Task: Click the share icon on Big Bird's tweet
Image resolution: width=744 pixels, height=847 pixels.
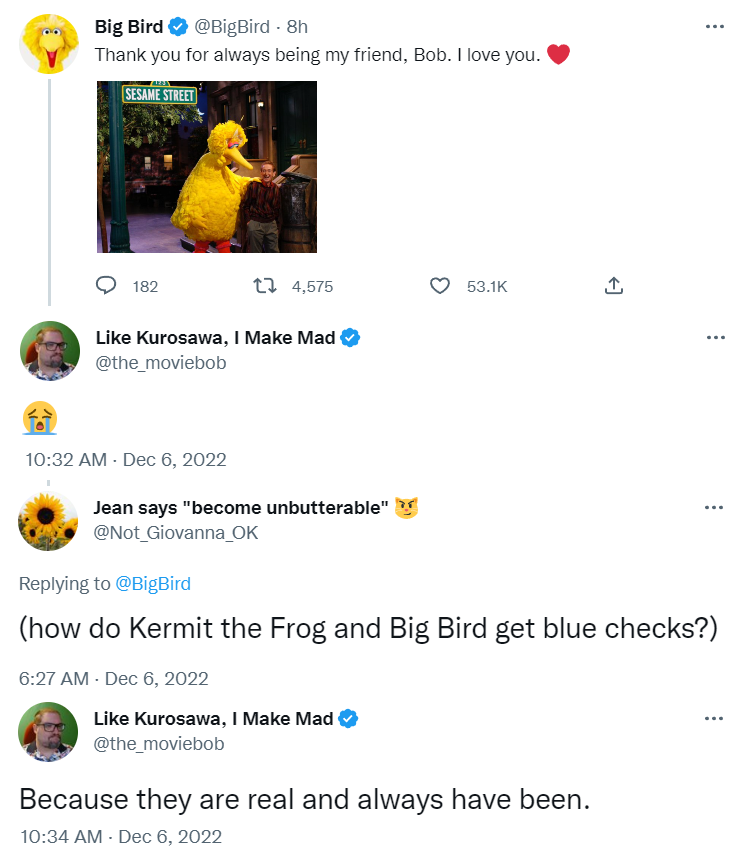Action: [613, 285]
